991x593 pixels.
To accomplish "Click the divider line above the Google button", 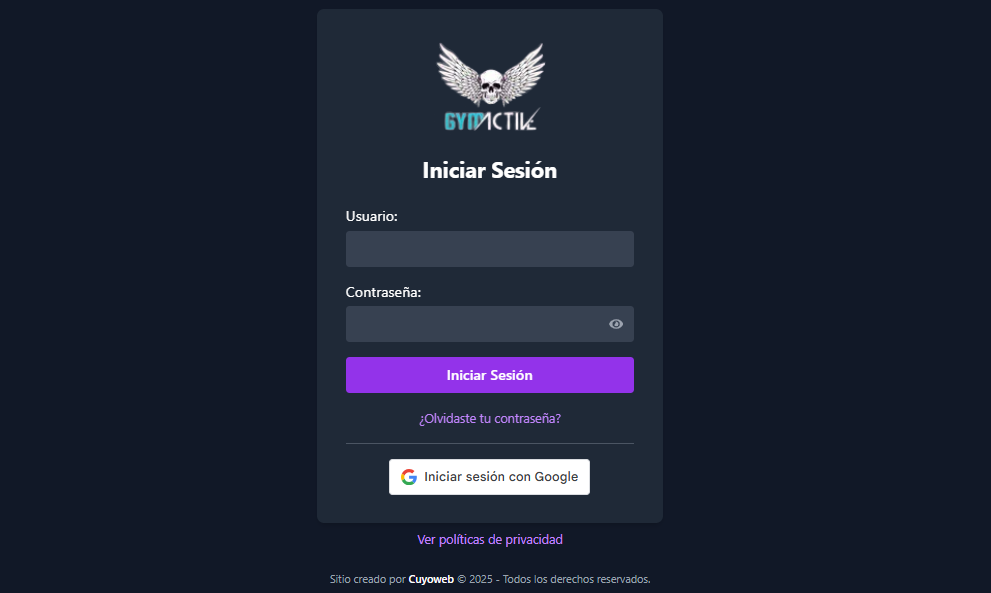I will pos(490,443).
